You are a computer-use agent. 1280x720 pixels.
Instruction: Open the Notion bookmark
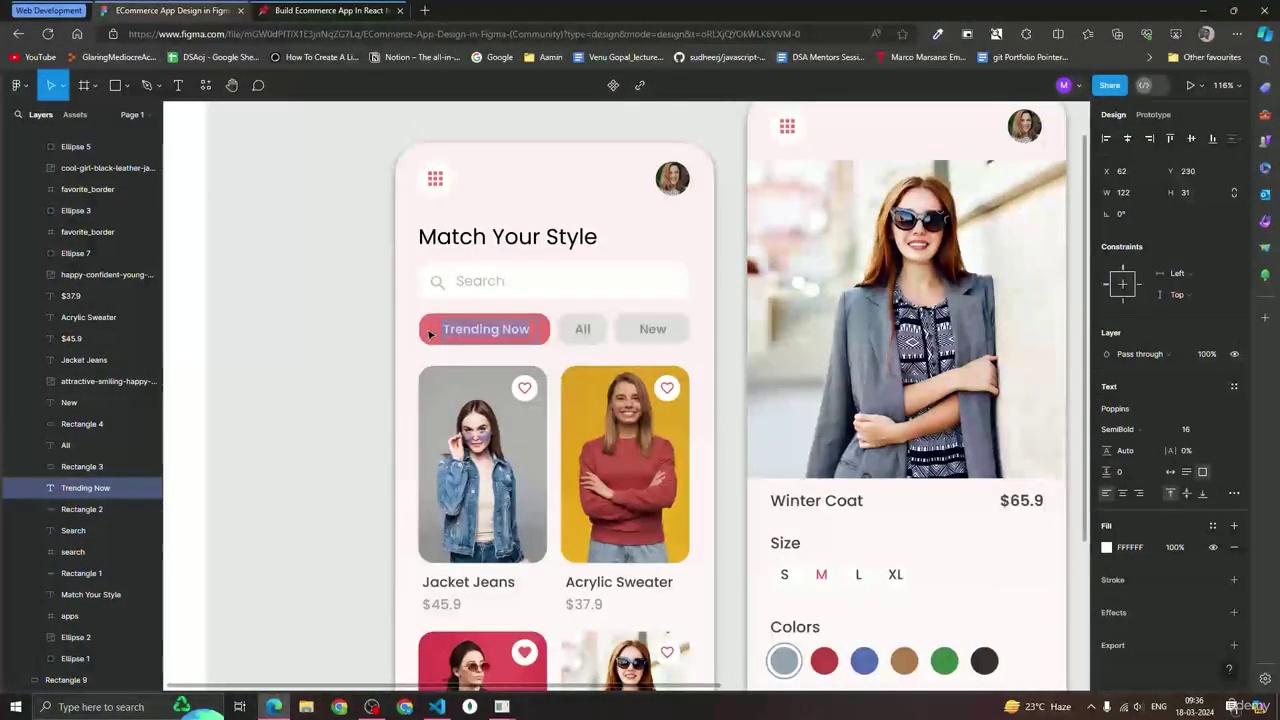[415, 57]
